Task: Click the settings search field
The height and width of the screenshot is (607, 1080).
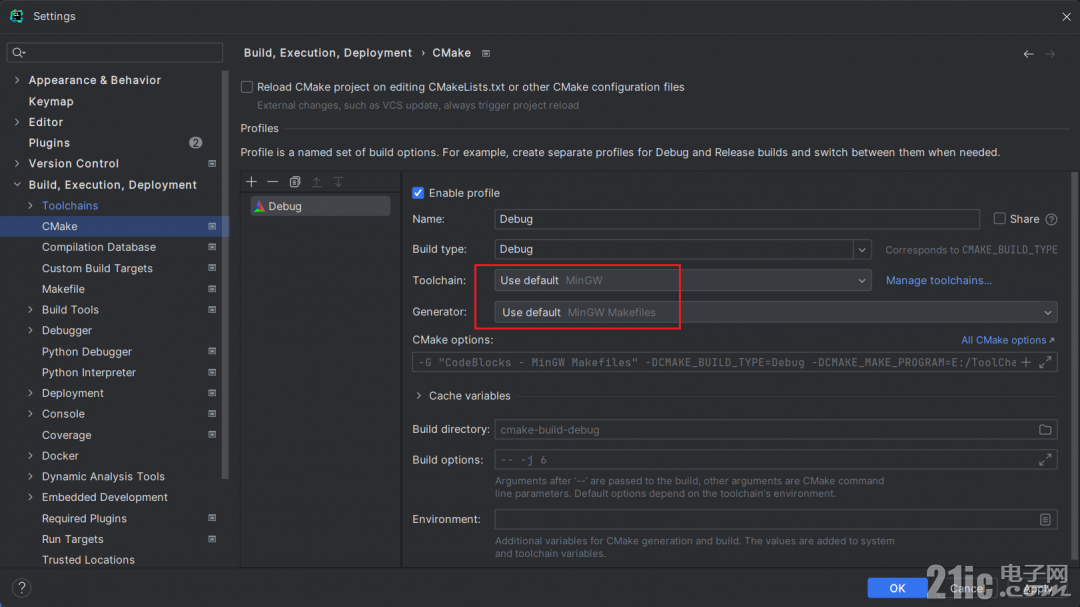Action: pos(115,52)
